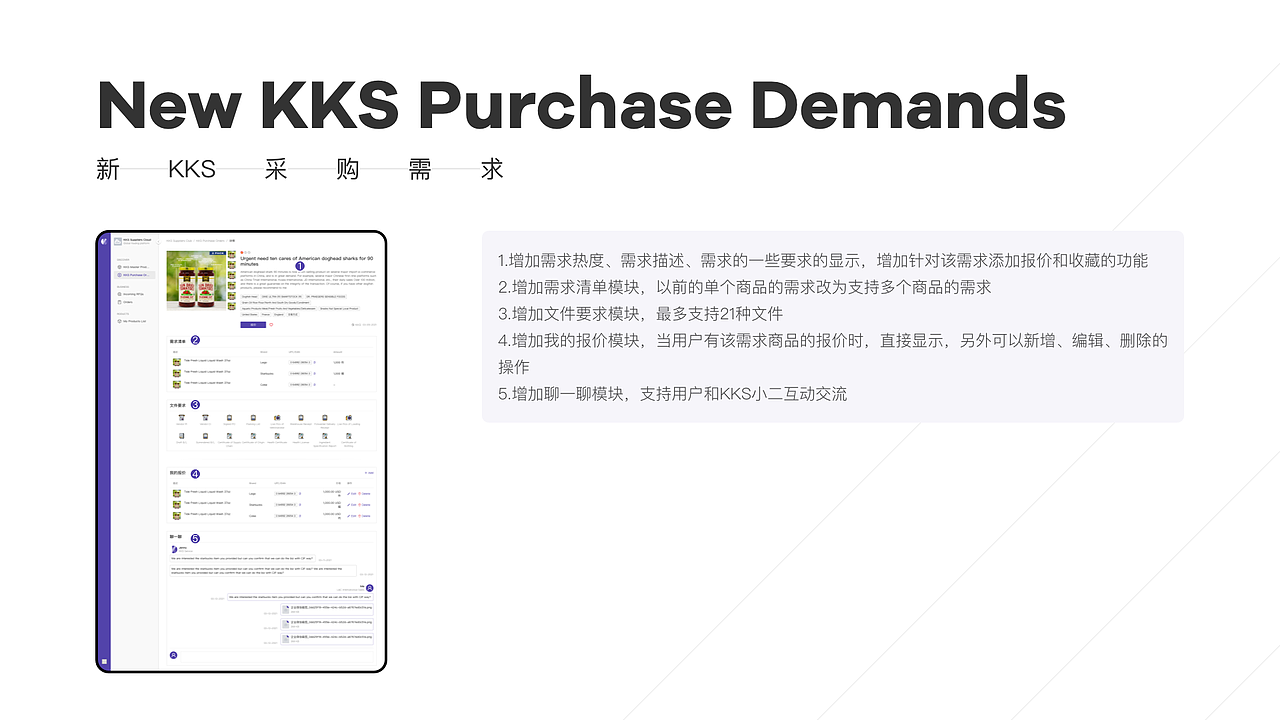Screen dimensions: 1280x720
Task: Select the Certificate of Origin icon
Action: (x=253, y=438)
